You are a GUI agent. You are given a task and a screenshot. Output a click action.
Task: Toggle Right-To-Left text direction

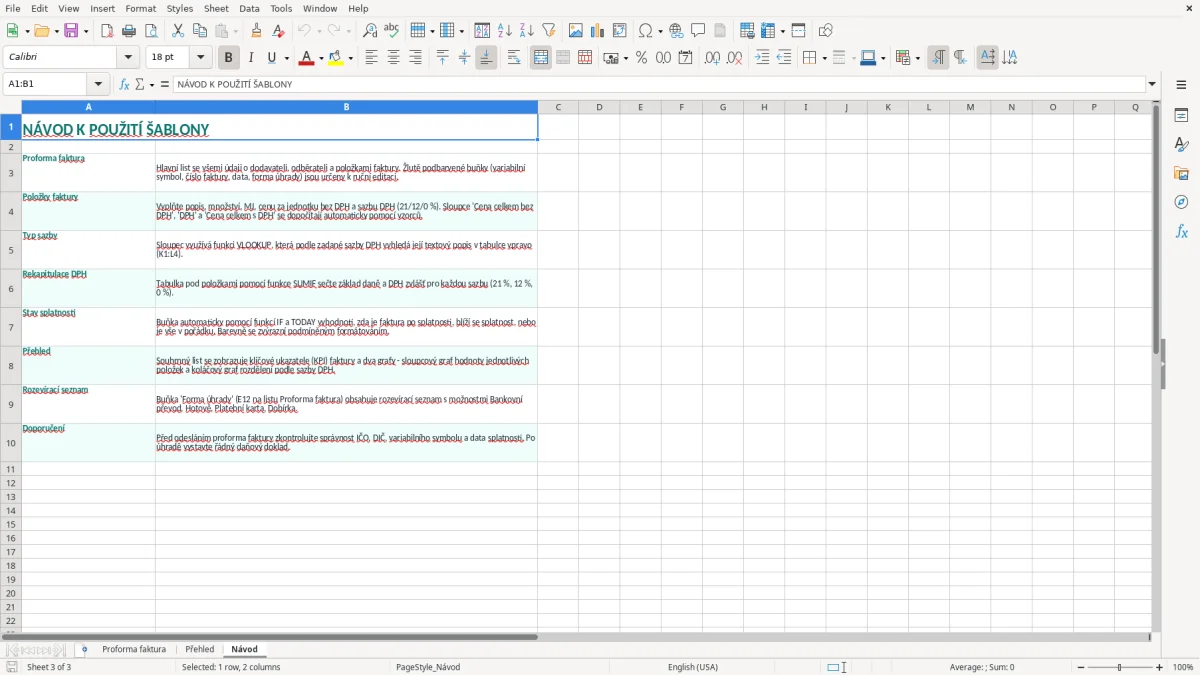960,58
